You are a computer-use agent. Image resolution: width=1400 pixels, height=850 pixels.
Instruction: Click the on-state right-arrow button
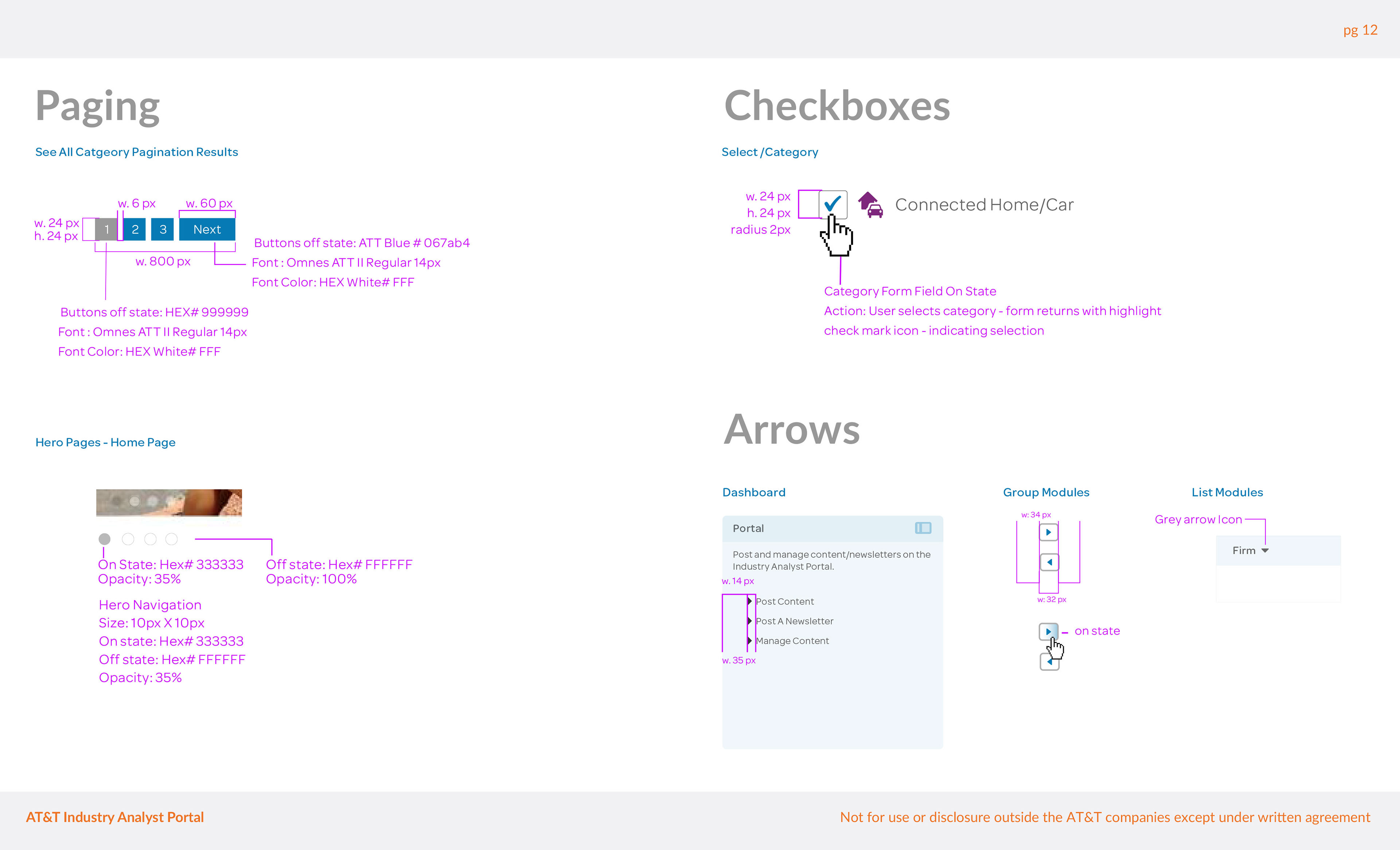coord(1048,631)
